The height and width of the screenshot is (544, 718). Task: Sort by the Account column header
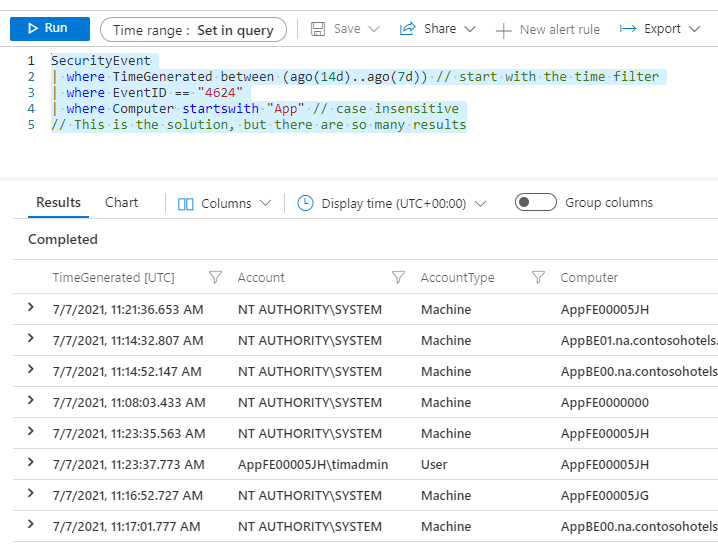pos(261,277)
